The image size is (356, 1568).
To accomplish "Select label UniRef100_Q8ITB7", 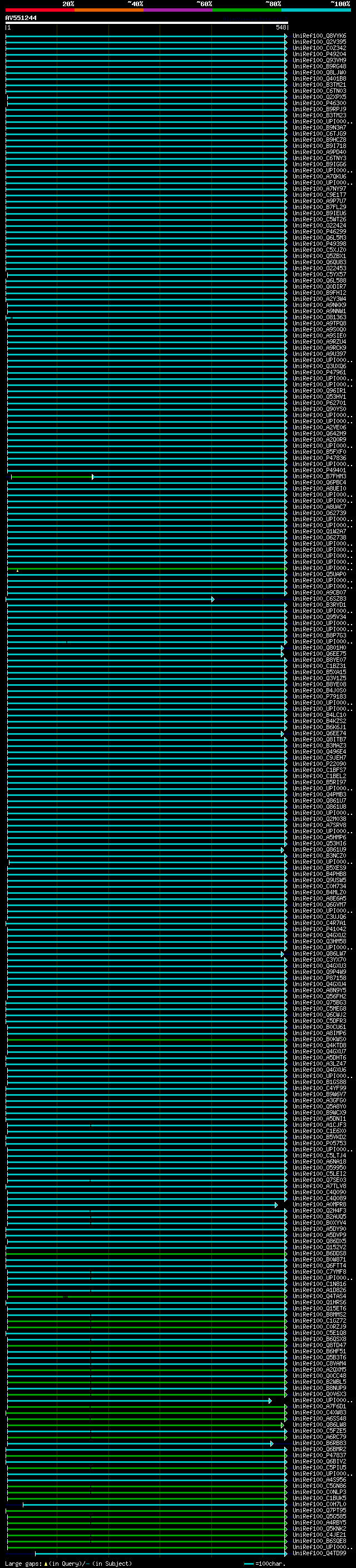I will pos(319,740).
